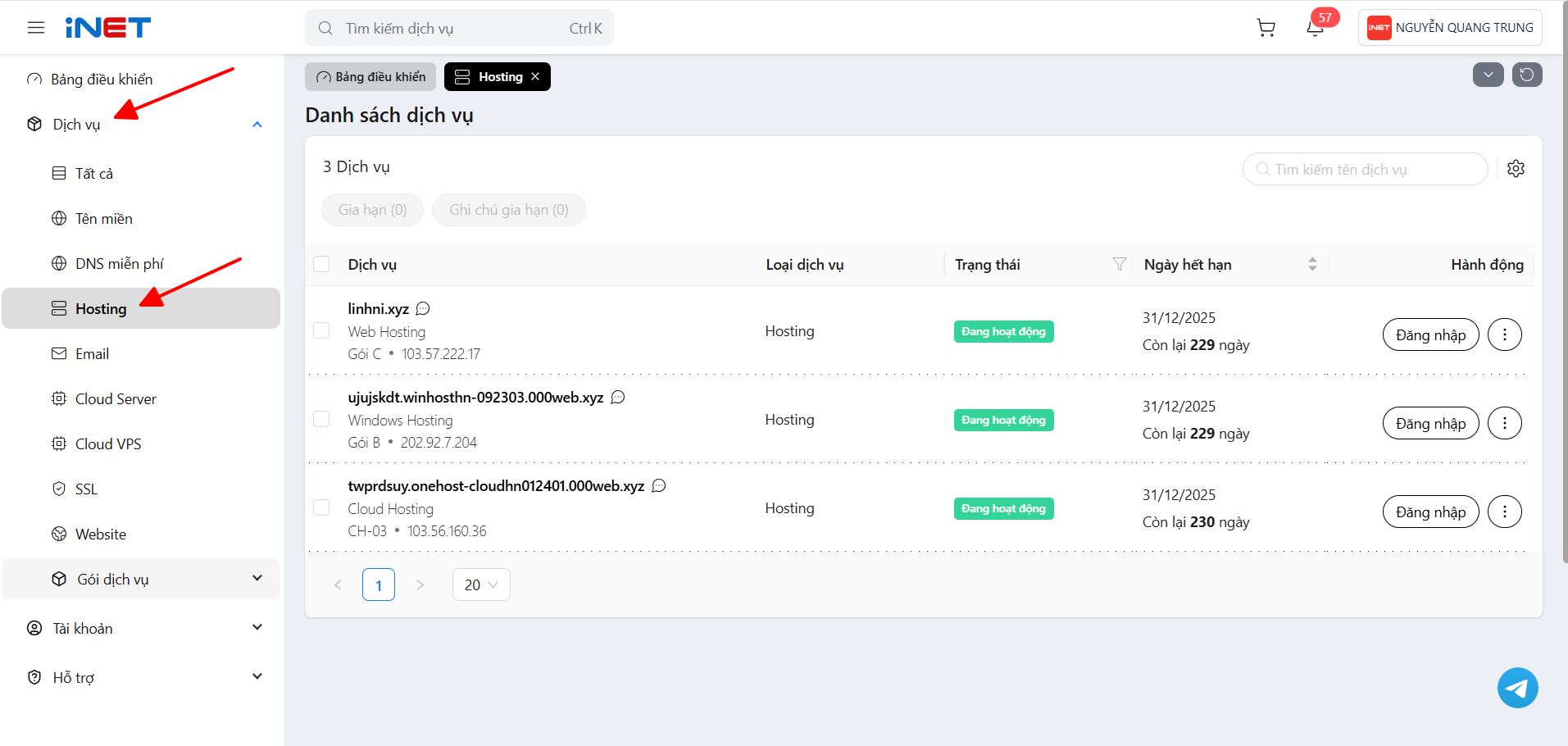1568x746 pixels.
Task: Open note icon beside twprdsuy.onehost-cloudhn012401.000web.xyz
Action: tap(659, 486)
